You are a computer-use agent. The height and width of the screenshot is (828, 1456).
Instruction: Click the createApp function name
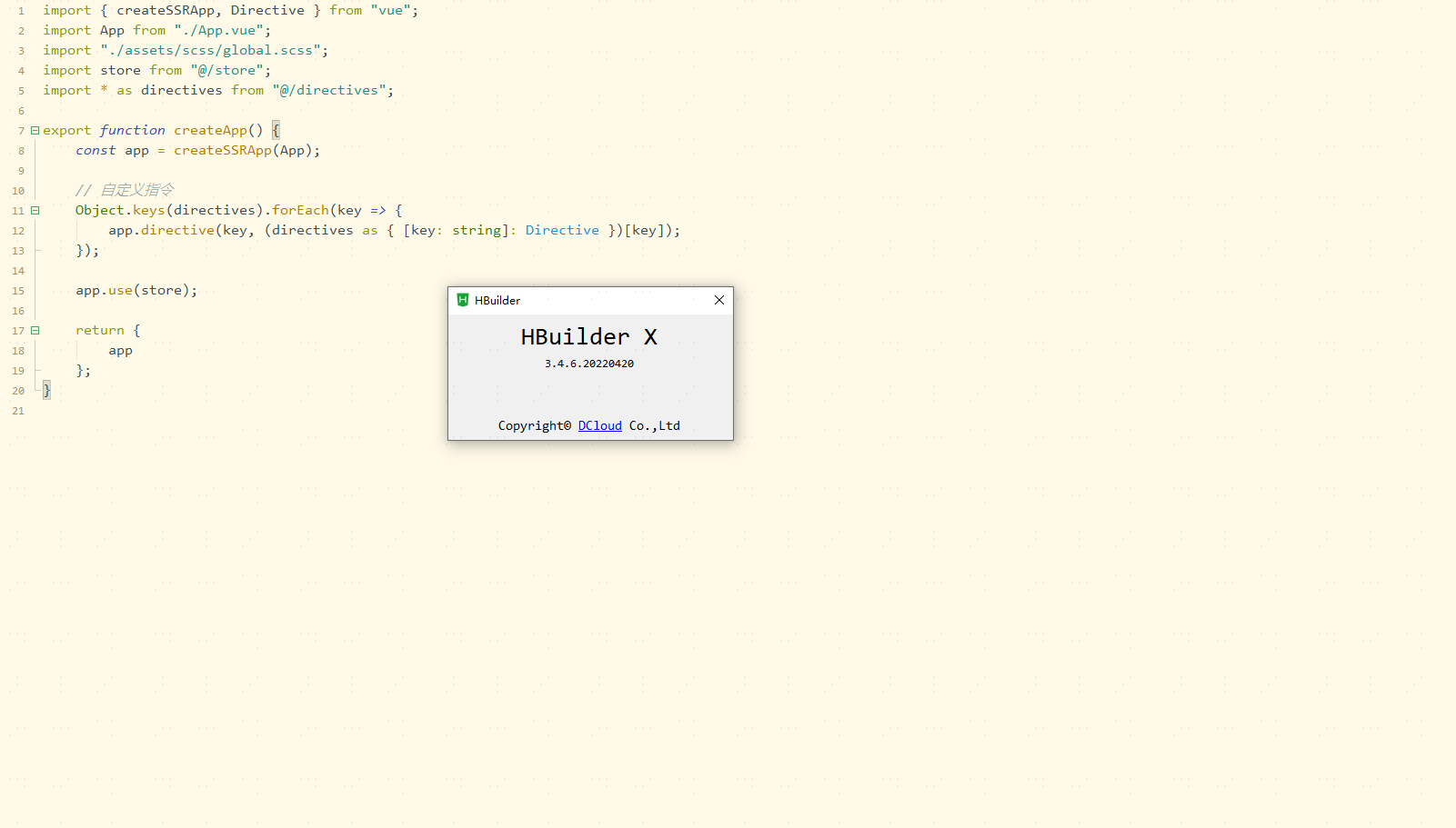(210, 130)
